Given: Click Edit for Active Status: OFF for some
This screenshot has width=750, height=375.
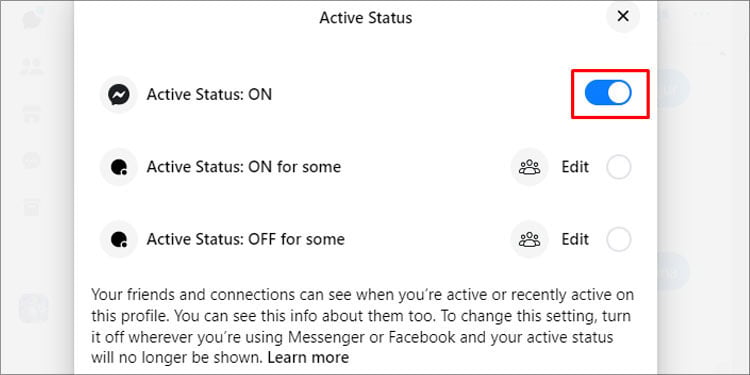Looking at the screenshot, I should click(575, 239).
